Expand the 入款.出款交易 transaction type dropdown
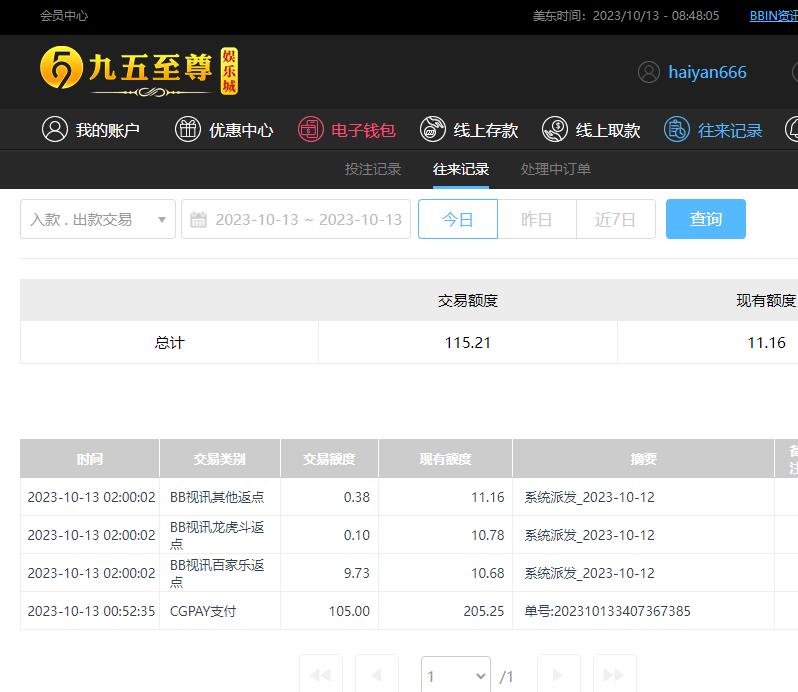Screen dimensions: 798x692 (x=98, y=219)
